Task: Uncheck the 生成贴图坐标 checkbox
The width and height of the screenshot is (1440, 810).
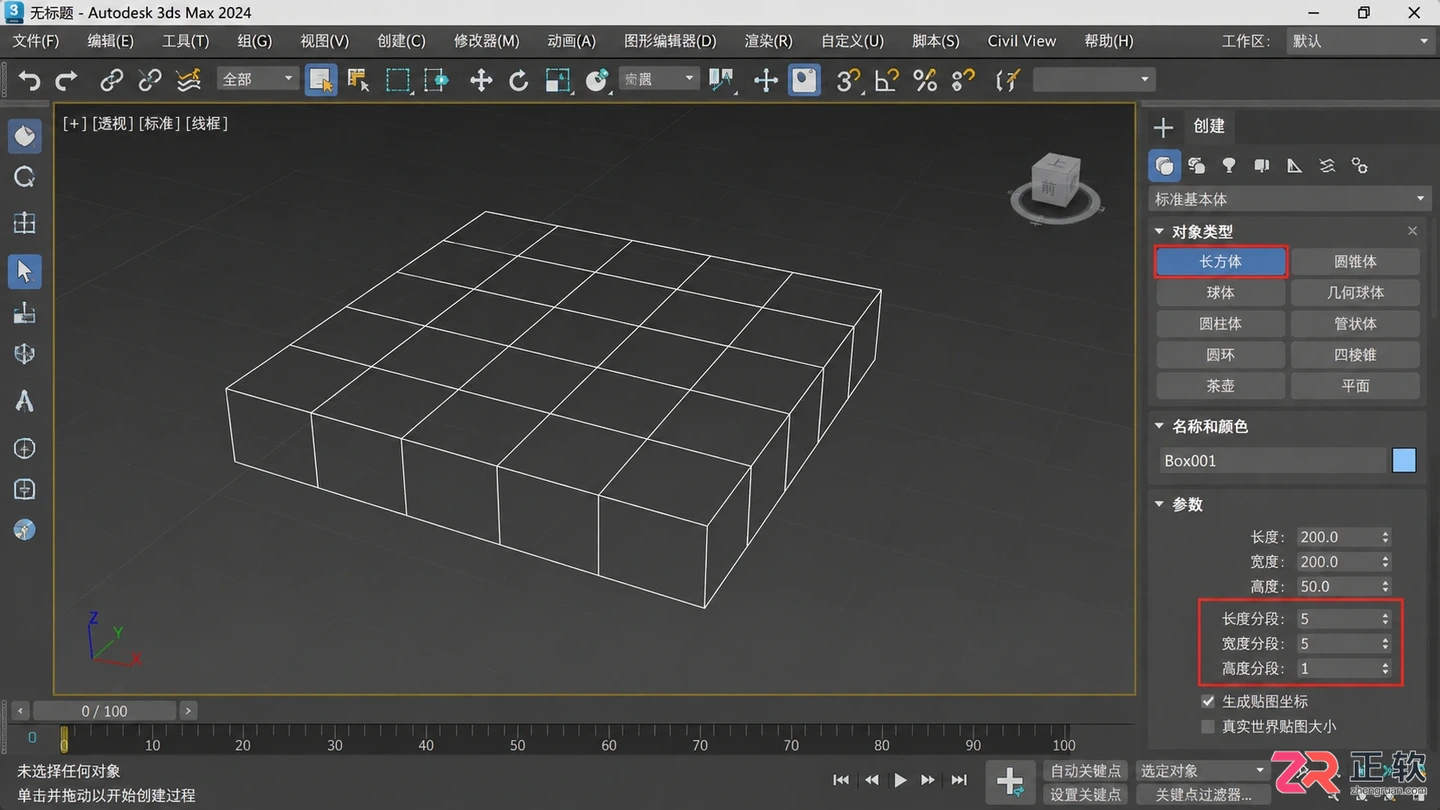Action: 1208,701
